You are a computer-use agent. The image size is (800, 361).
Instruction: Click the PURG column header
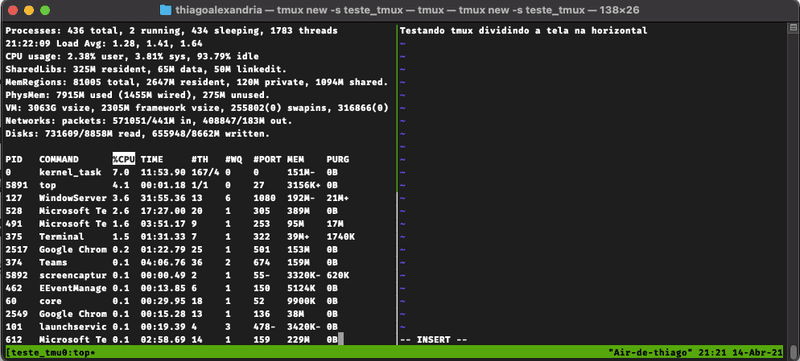pos(338,159)
